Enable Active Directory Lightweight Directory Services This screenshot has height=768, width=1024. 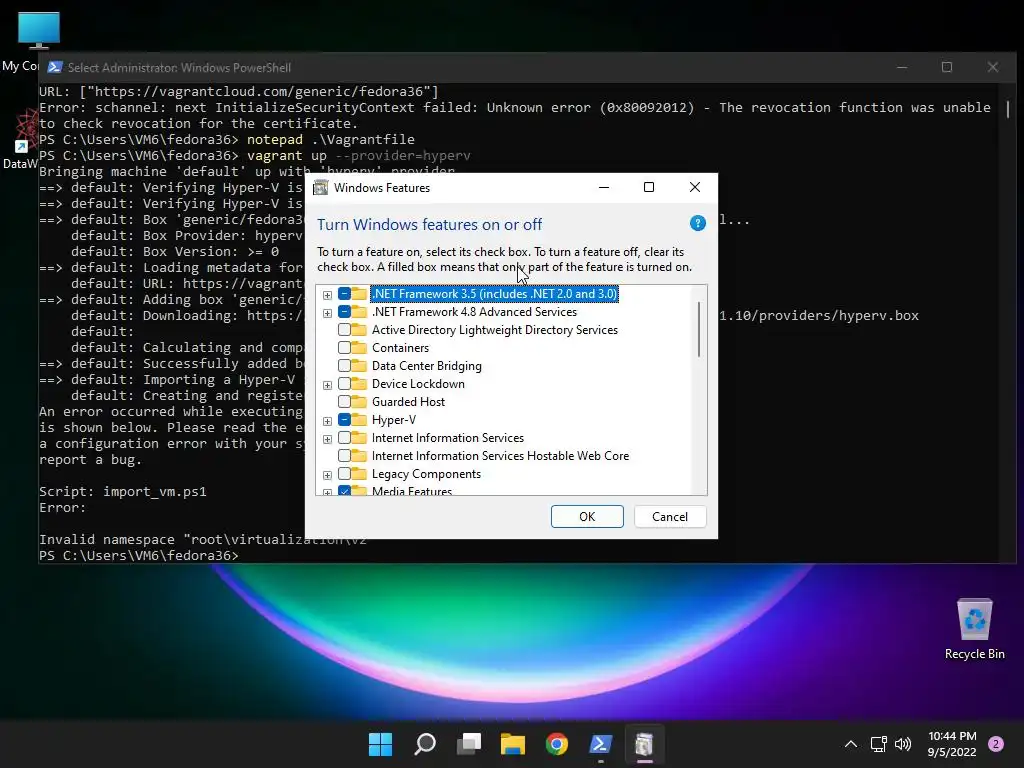[344, 330]
